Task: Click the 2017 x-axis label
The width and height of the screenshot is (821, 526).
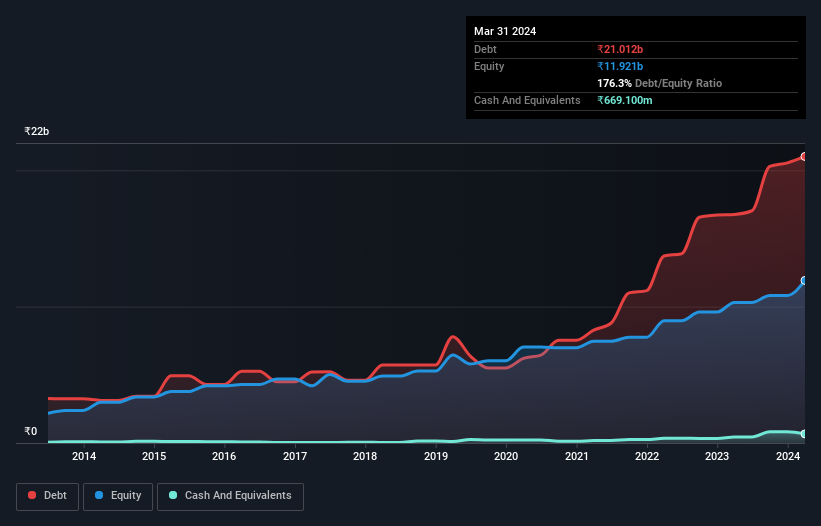Action: click(295, 456)
